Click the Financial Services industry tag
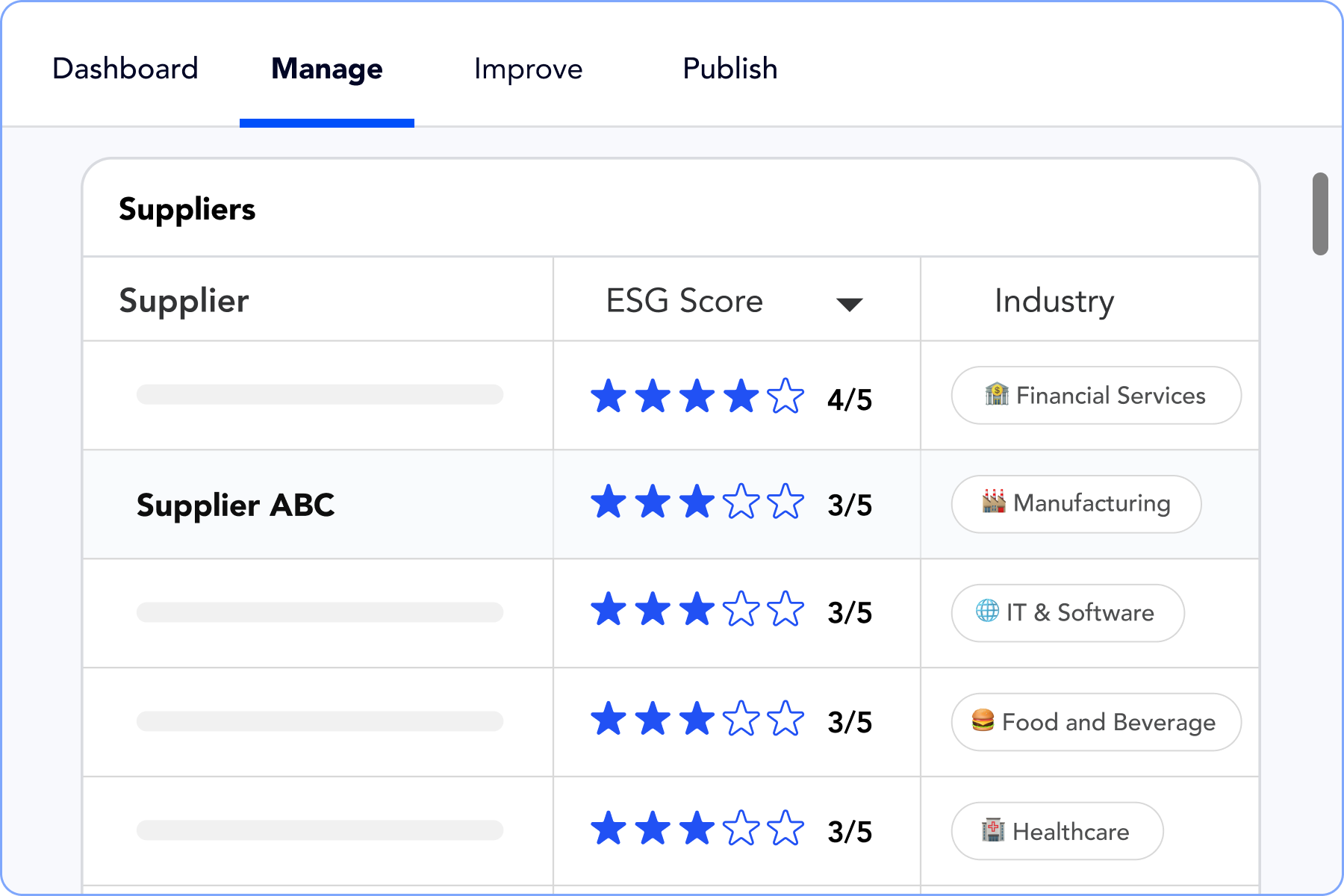 [1095, 395]
